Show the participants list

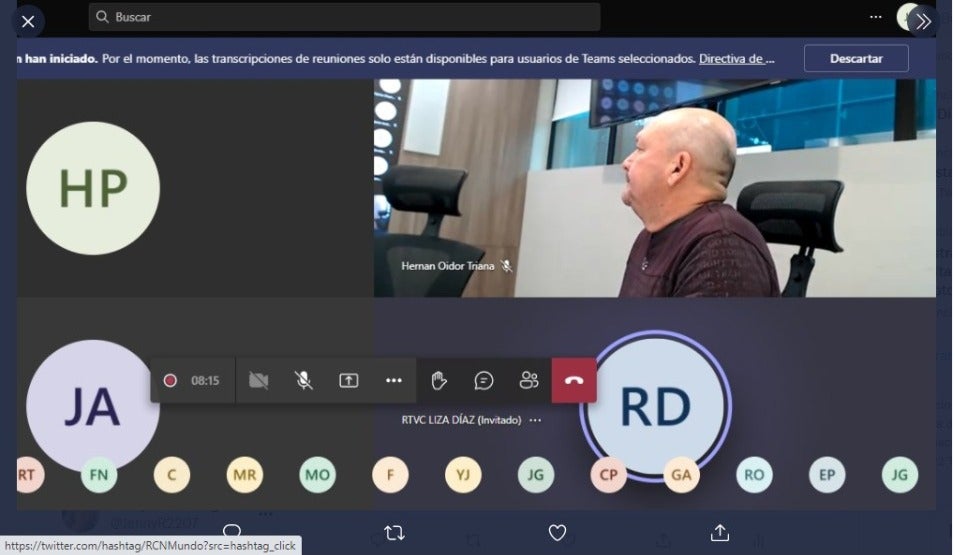529,380
